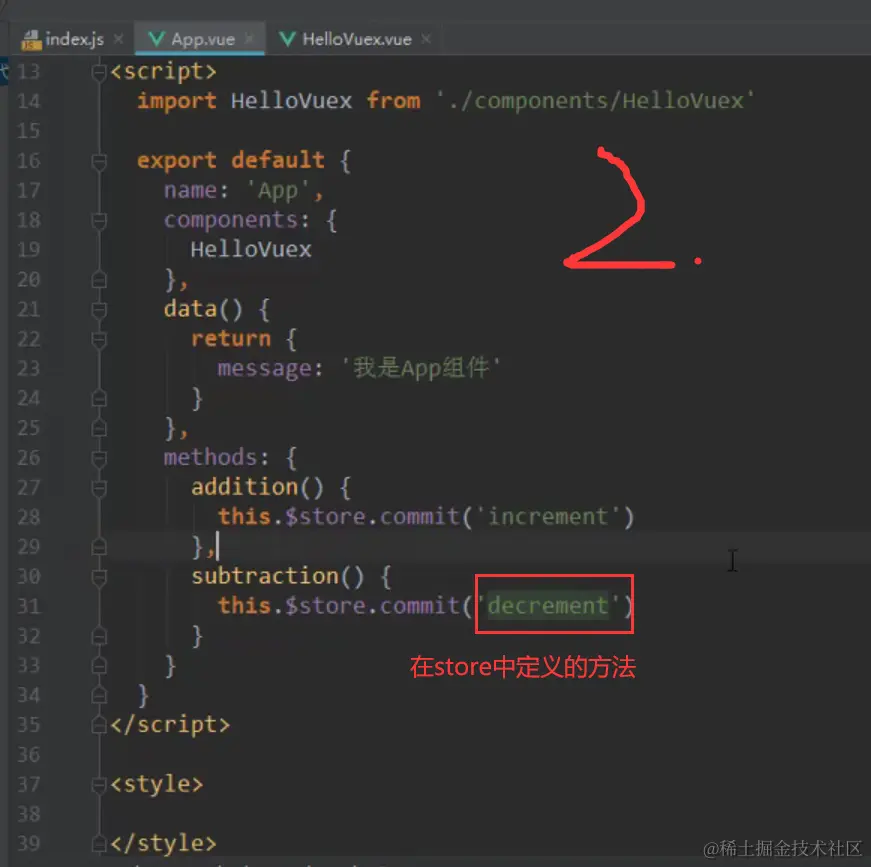Click the 'import' keyword on line 14
871x867 pixels.
coord(177,102)
